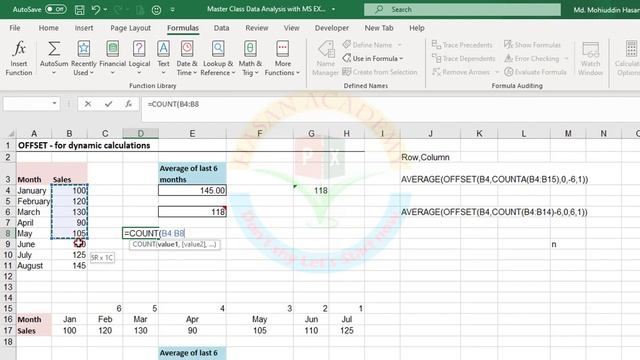Click the Row,Column text cell
640x360 pixels.
tap(425, 157)
